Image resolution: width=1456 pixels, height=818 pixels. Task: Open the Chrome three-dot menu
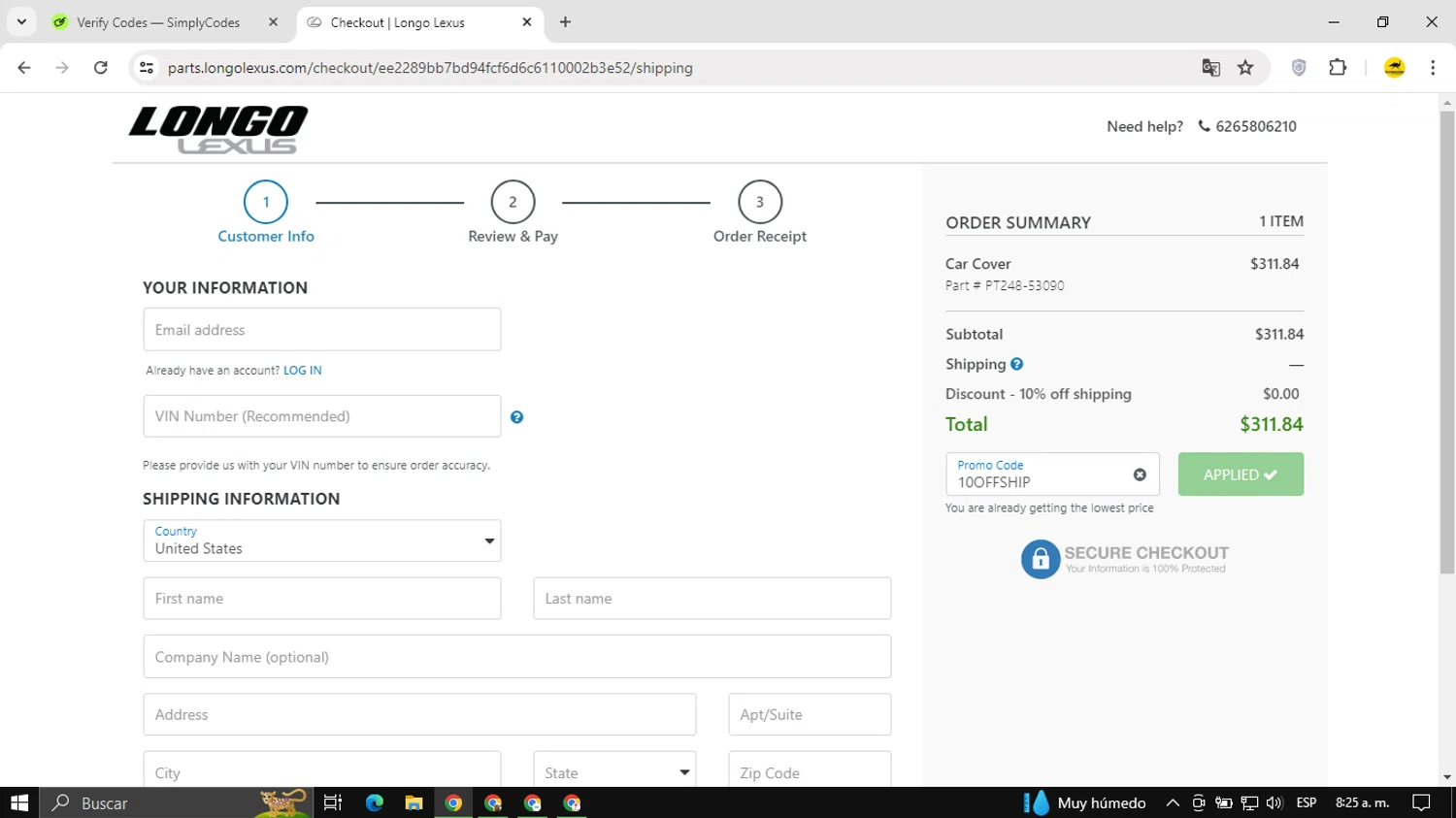[x=1433, y=68]
